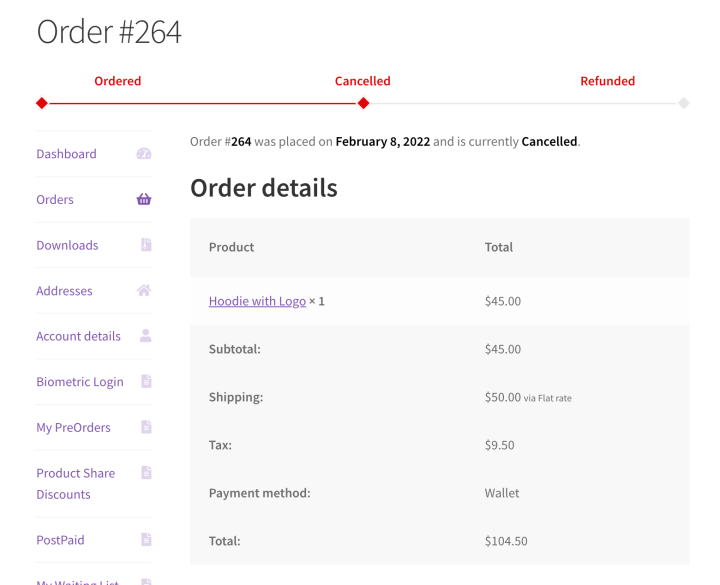Open the Dashboard menu link
Viewport: 720px width, 585px height.
[67, 154]
